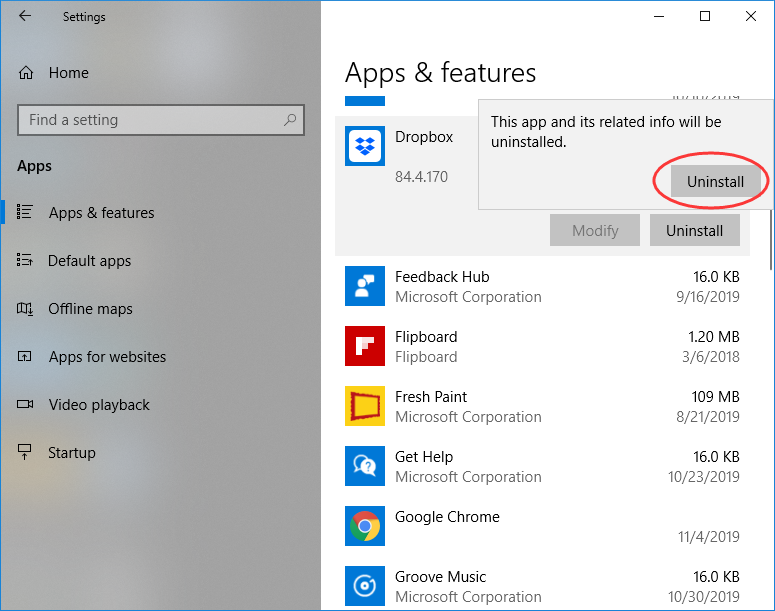Switch to the Default apps page

point(89,261)
